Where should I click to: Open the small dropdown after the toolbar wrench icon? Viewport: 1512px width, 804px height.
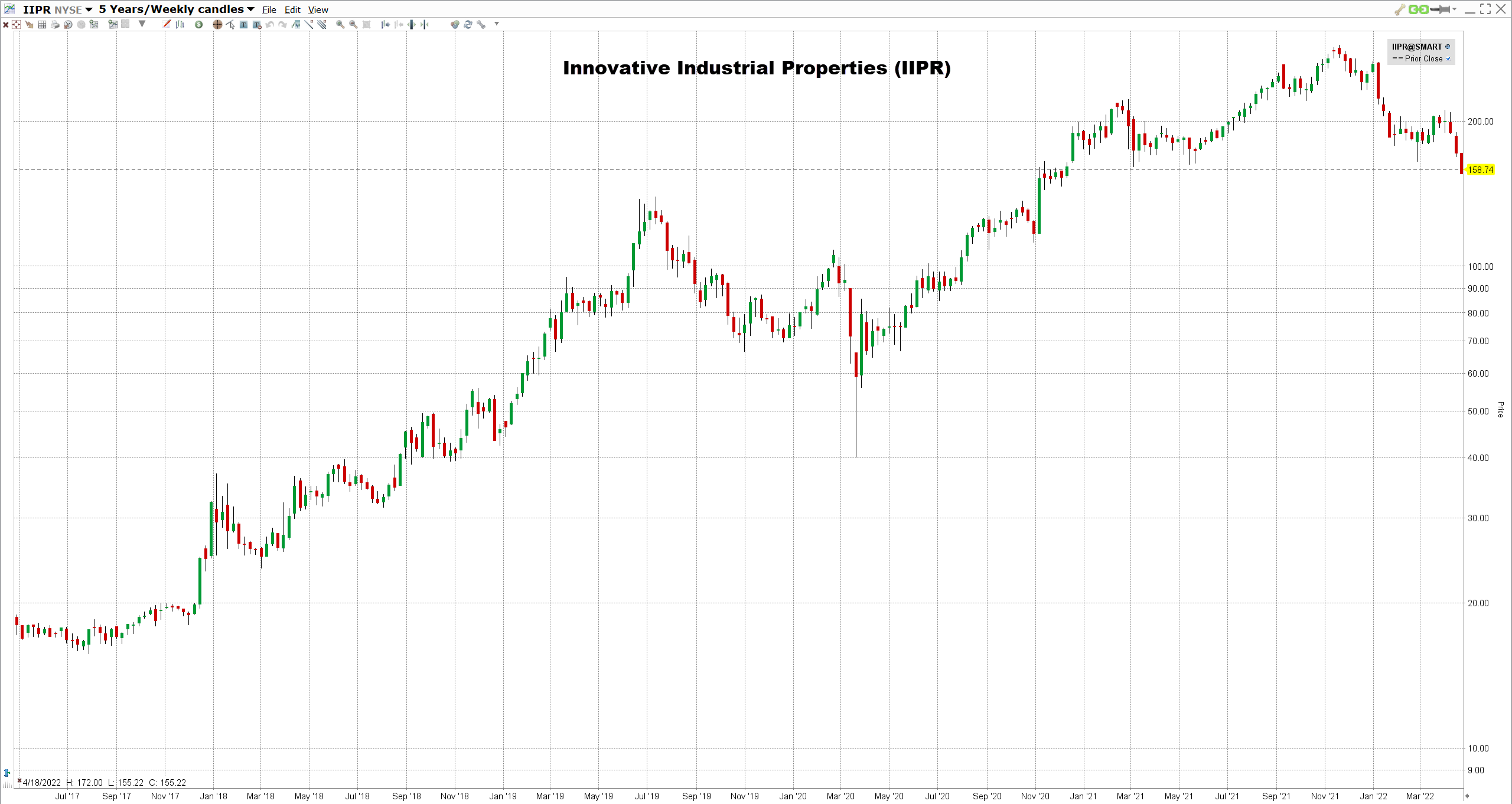coord(497,24)
